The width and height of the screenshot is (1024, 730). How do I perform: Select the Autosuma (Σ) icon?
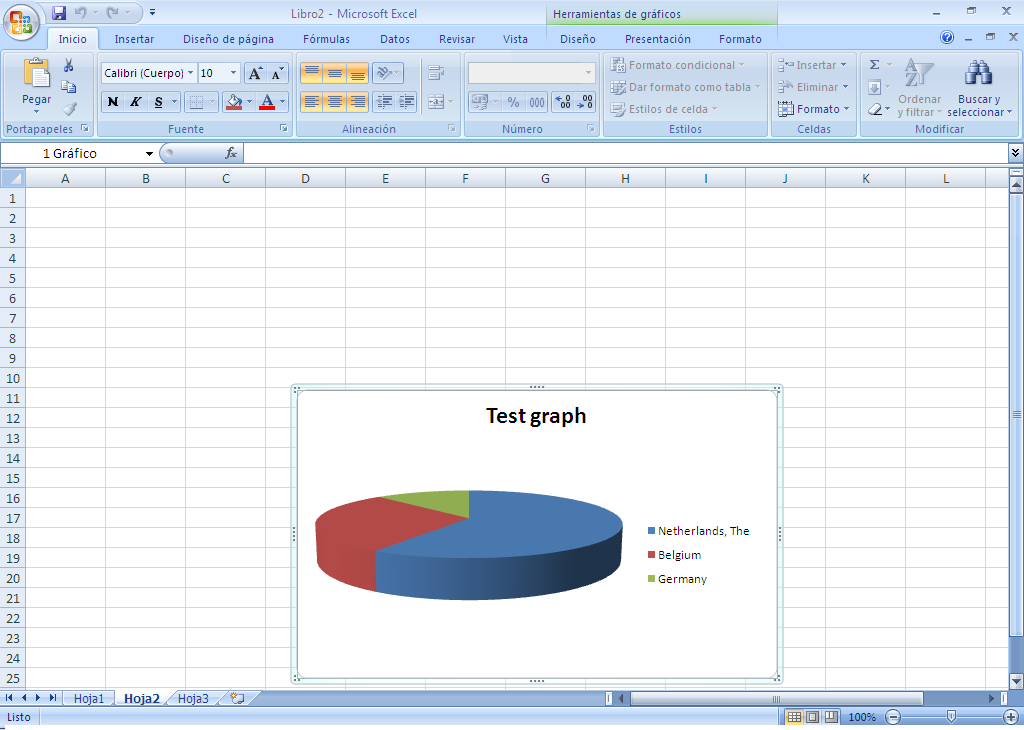pos(875,64)
